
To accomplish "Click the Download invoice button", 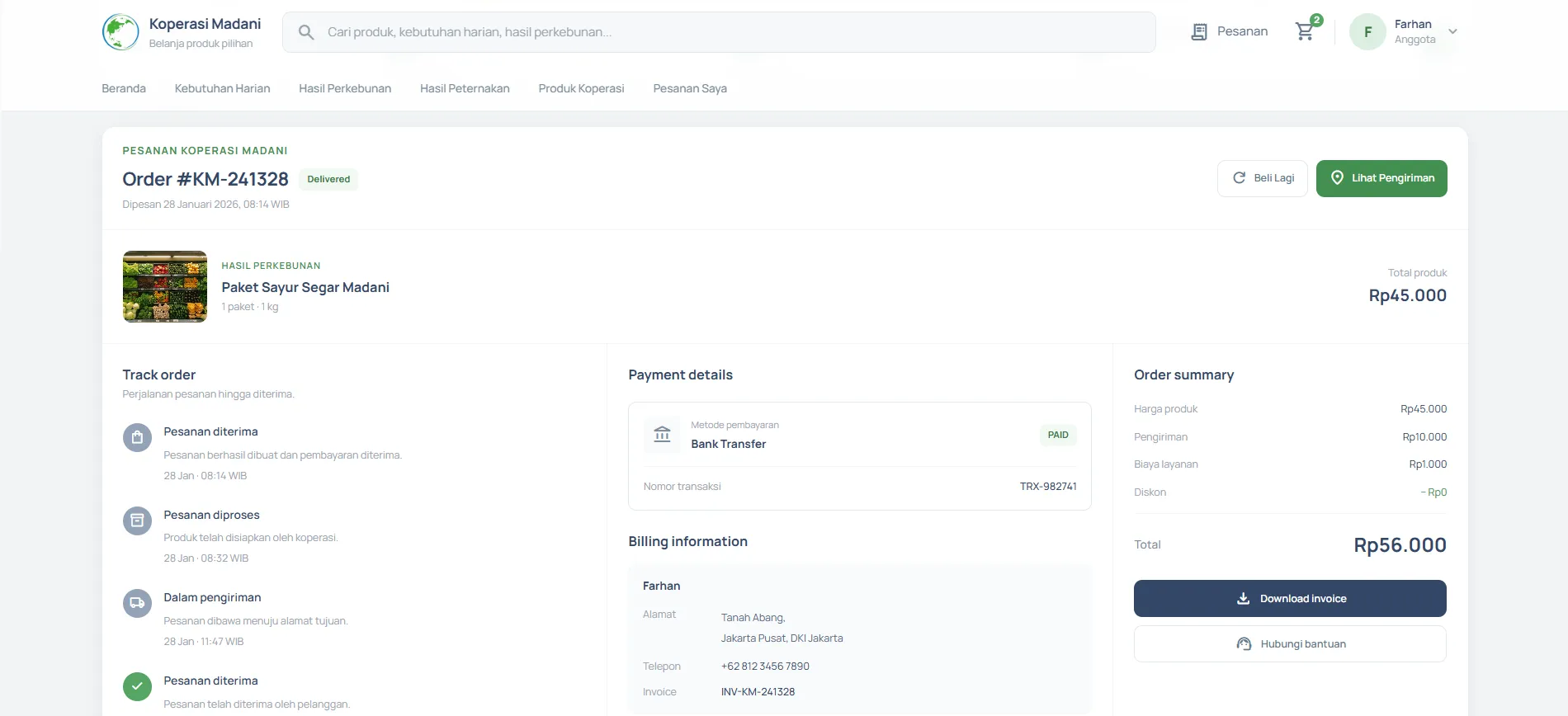I will [1290, 599].
